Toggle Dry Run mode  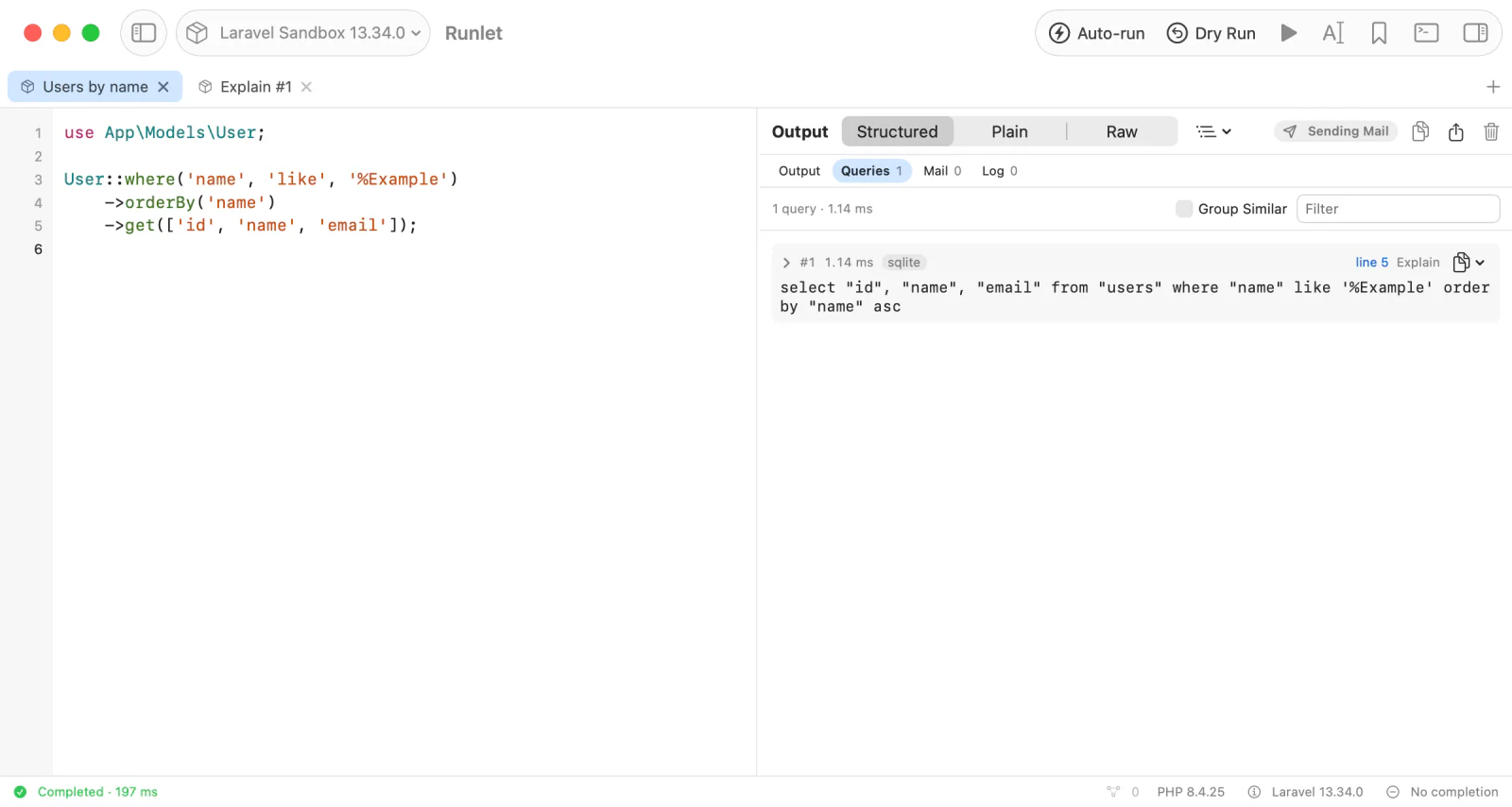point(1211,33)
